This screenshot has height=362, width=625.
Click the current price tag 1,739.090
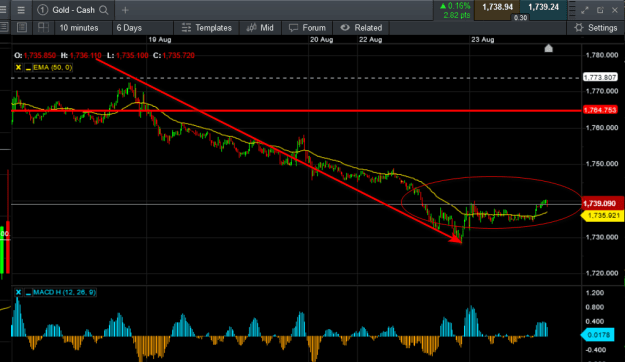coord(602,203)
